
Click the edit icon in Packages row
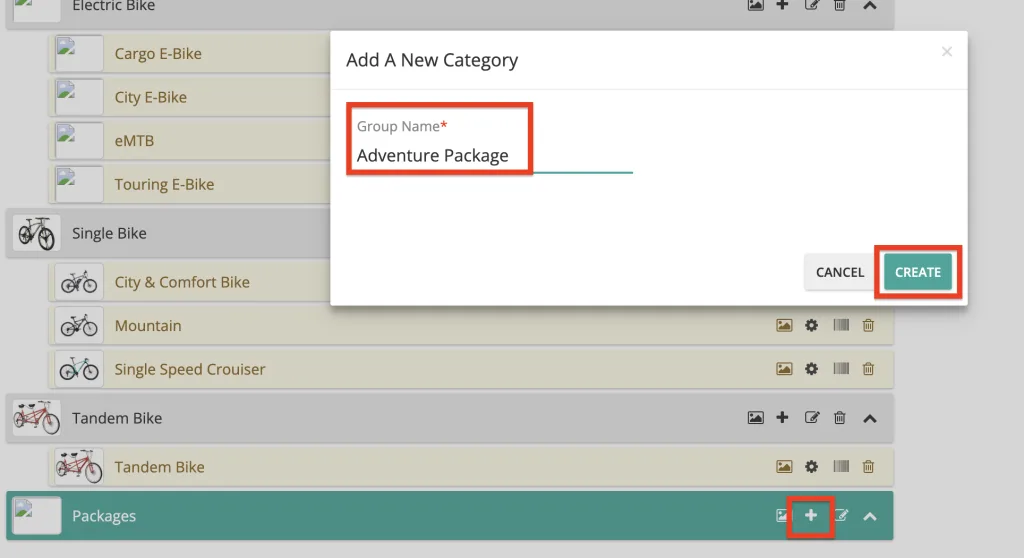(x=841, y=516)
